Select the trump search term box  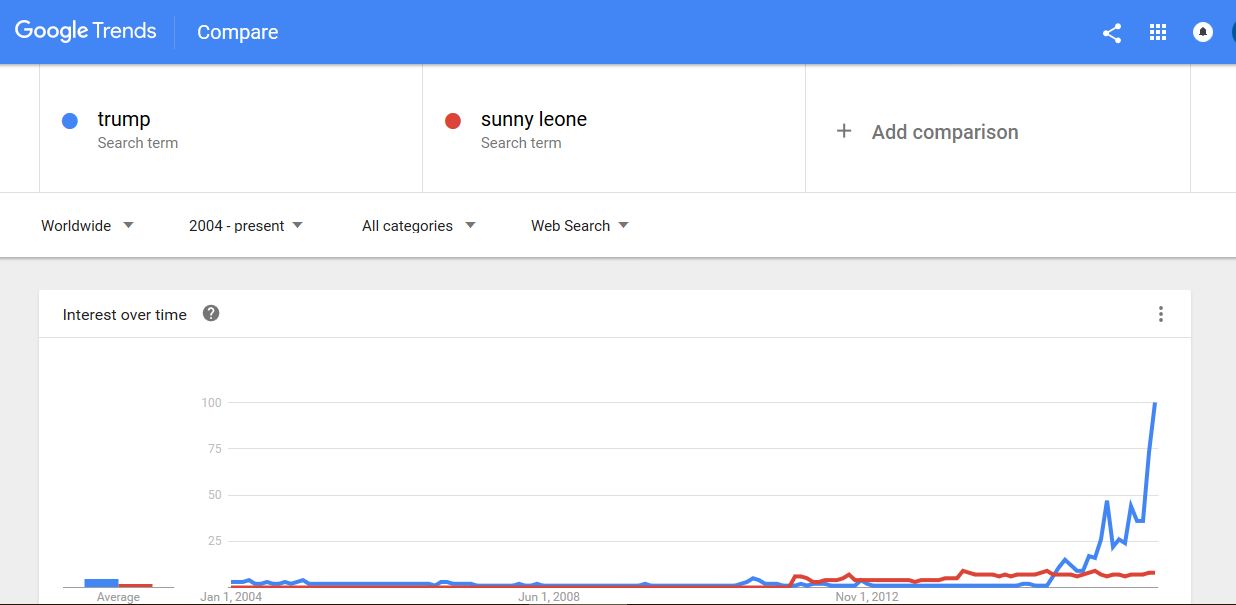(230, 129)
